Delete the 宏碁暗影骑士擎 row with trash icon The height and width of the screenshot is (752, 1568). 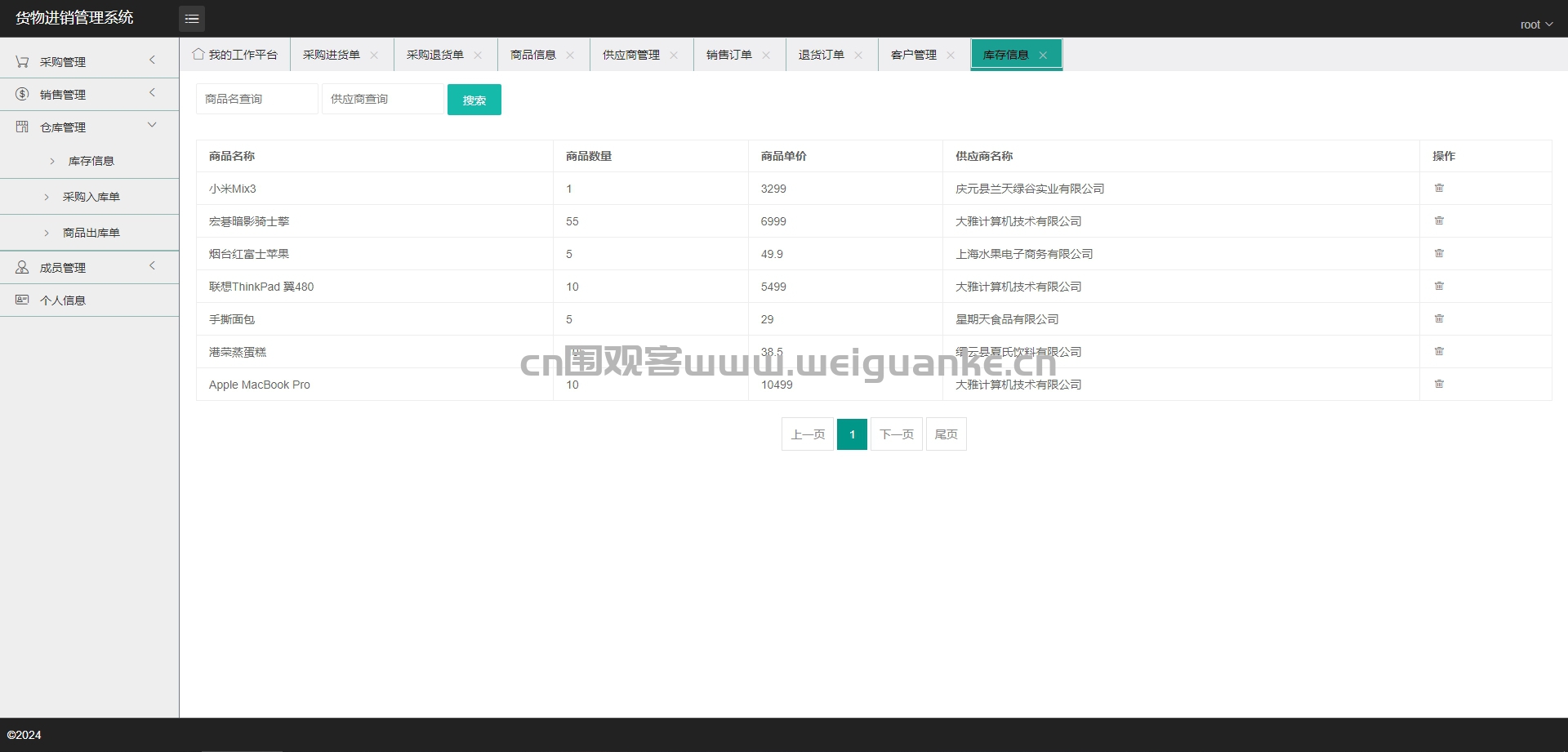tap(1439, 220)
